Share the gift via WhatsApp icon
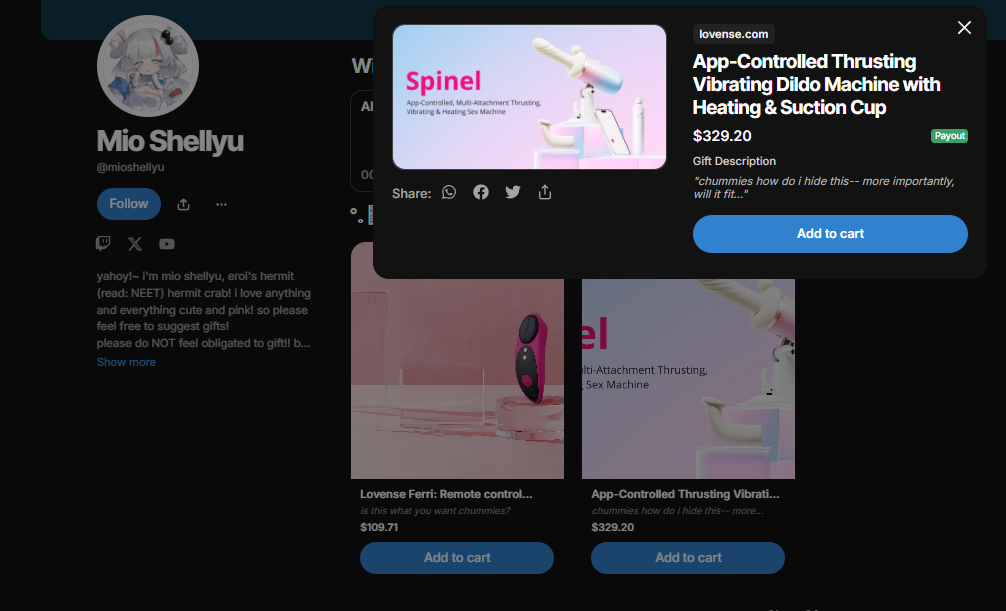This screenshot has height=611, width=1006. (x=448, y=193)
